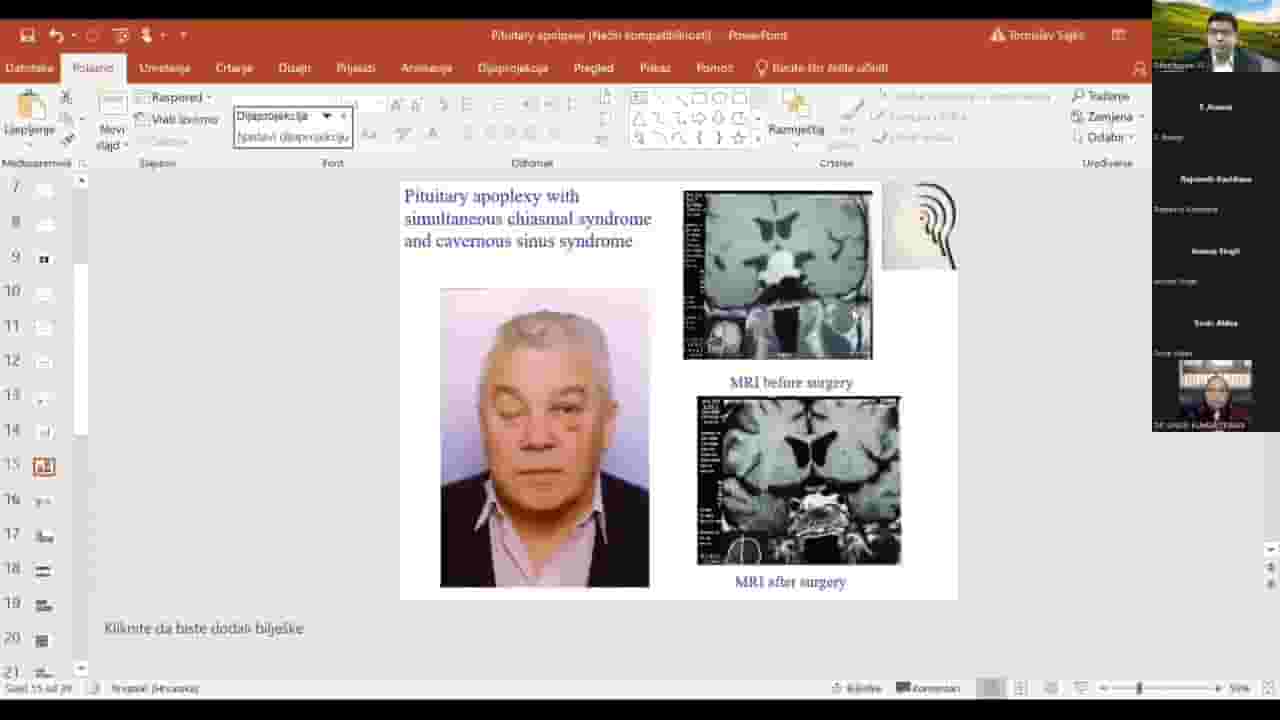Click the 'MRI before surgery' caption
The width and height of the screenshot is (1280, 720).
coord(791,382)
